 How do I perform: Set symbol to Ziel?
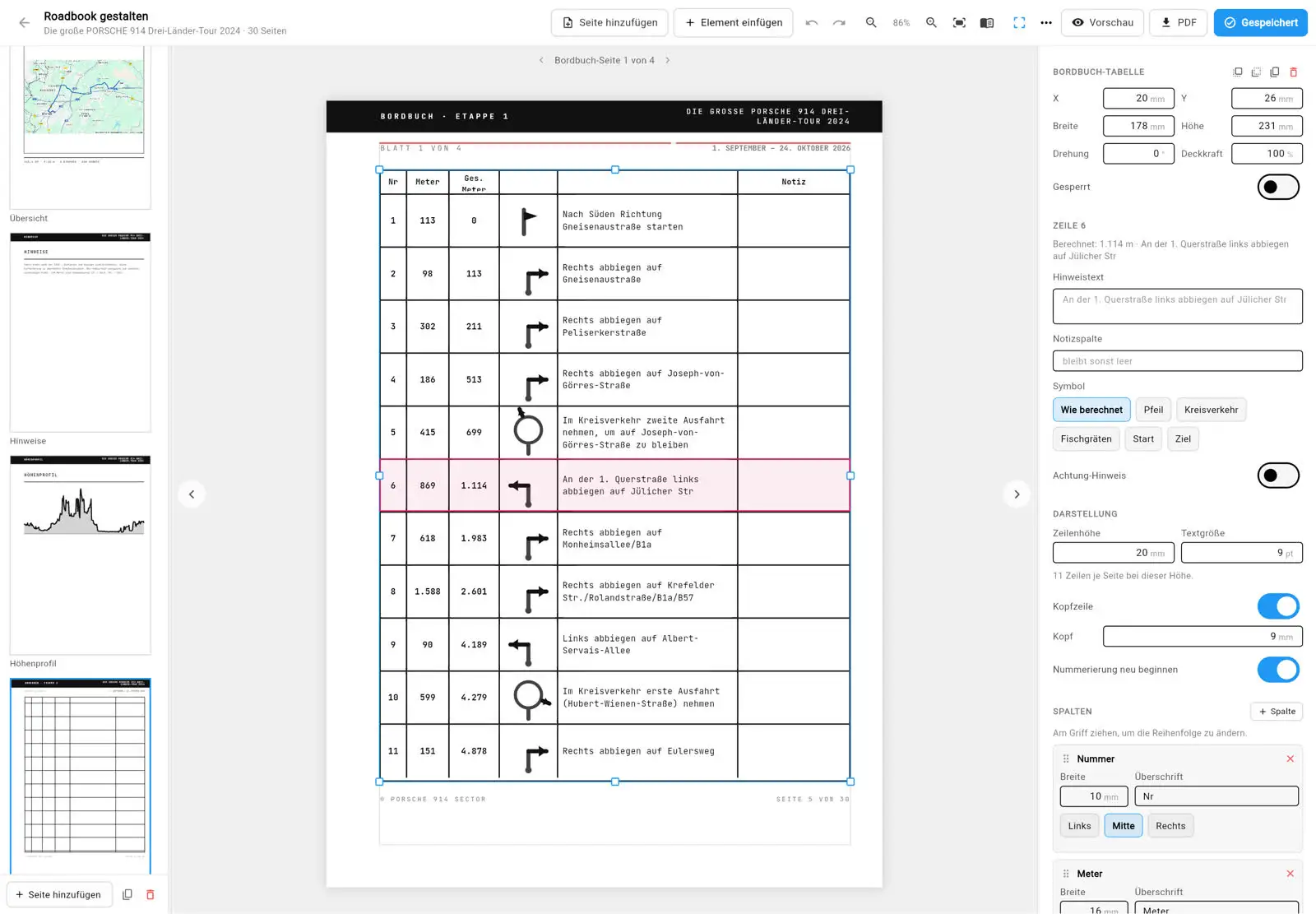pyautogui.click(x=1183, y=438)
